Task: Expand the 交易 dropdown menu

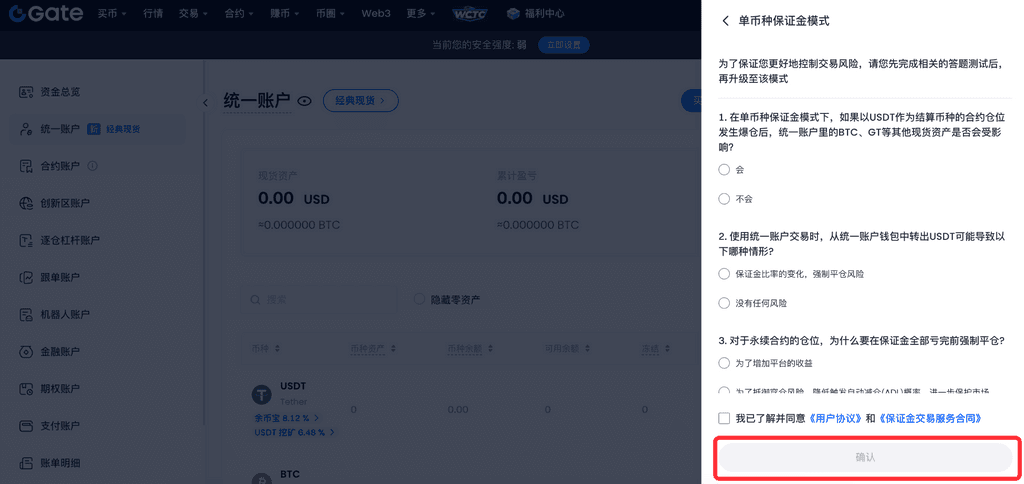Action: (x=193, y=14)
